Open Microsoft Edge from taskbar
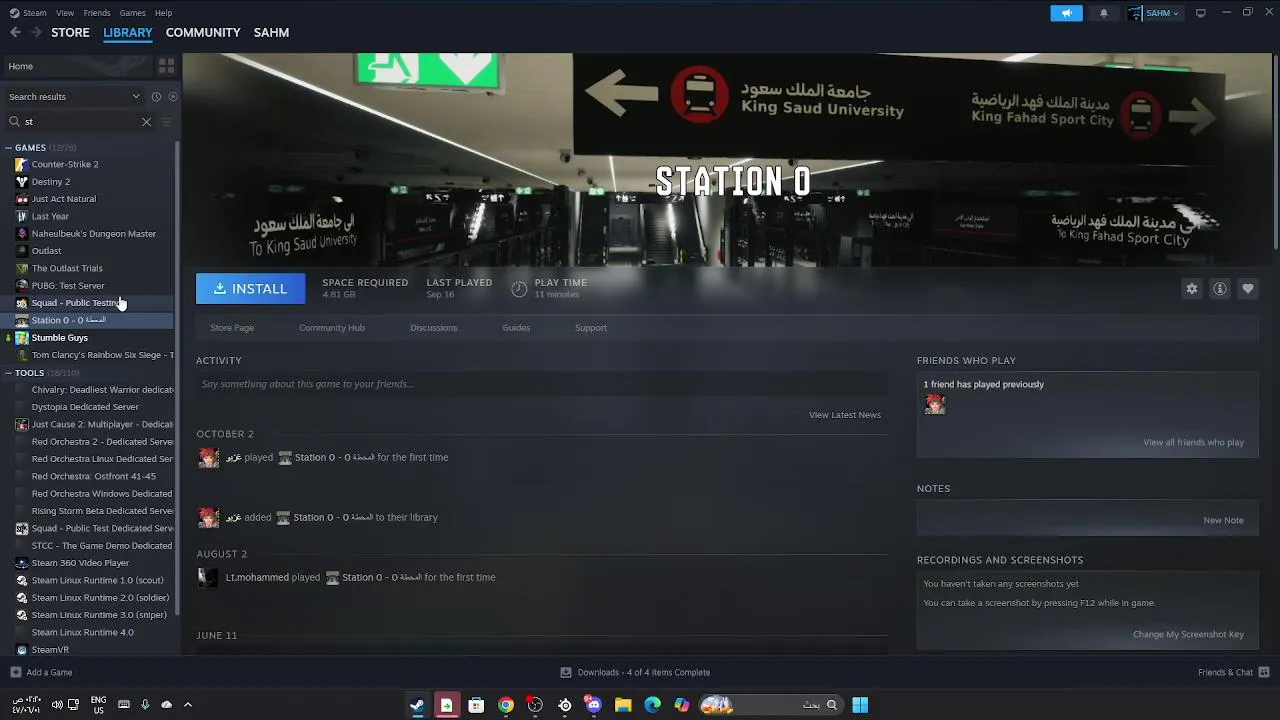 (653, 705)
